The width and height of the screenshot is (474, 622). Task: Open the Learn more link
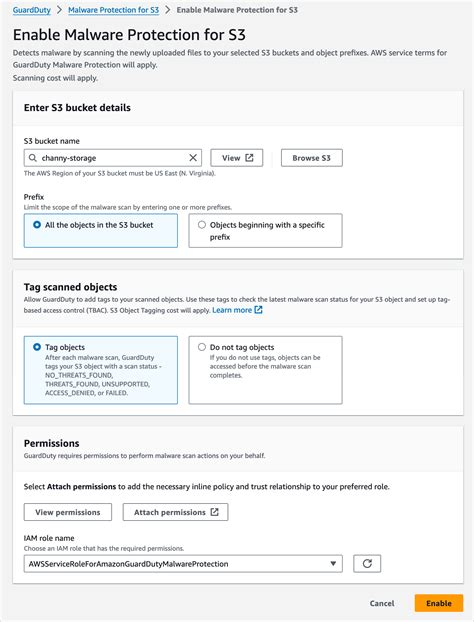[x=232, y=310]
